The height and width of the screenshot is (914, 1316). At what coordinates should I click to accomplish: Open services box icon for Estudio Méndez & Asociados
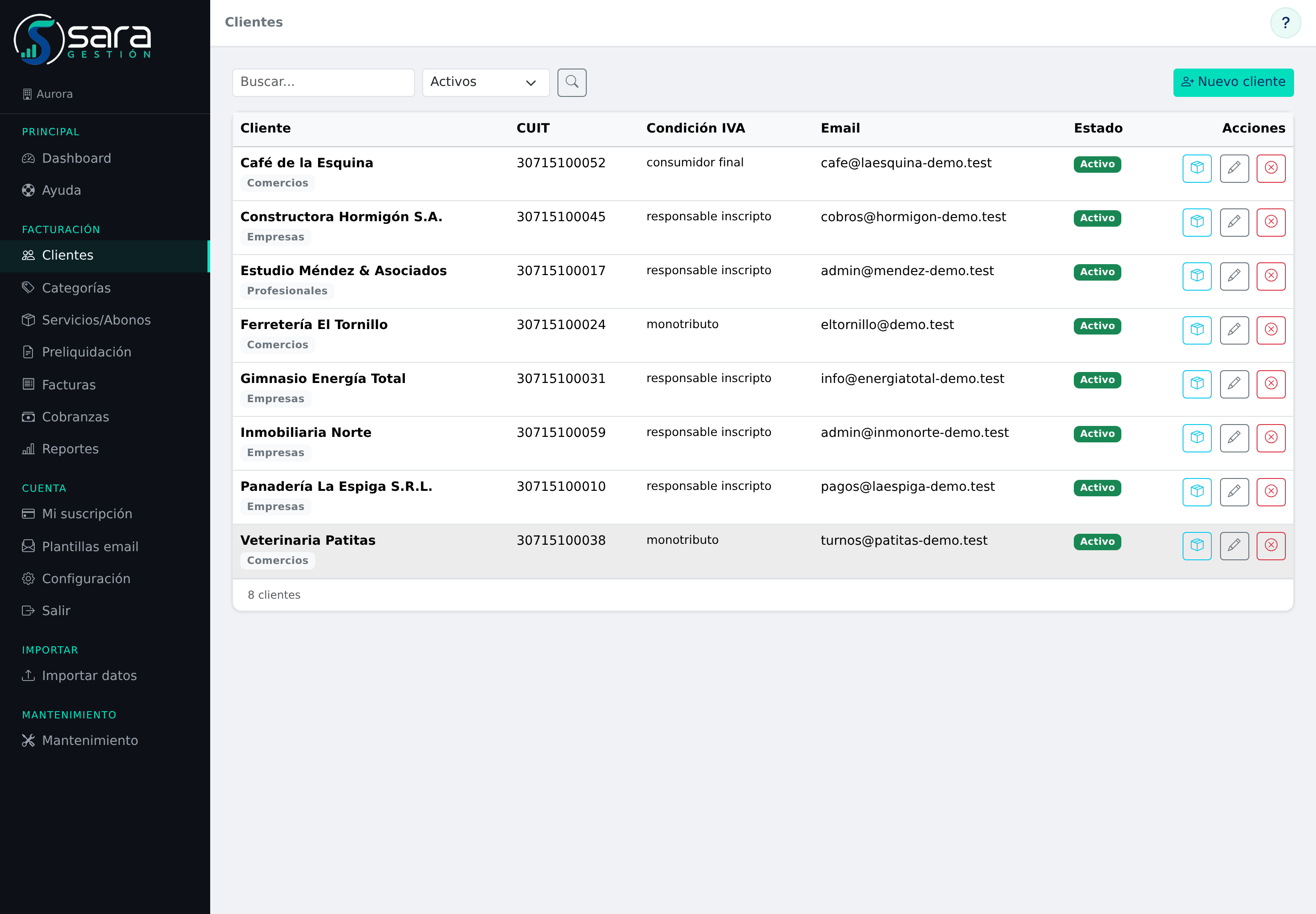click(x=1197, y=276)
